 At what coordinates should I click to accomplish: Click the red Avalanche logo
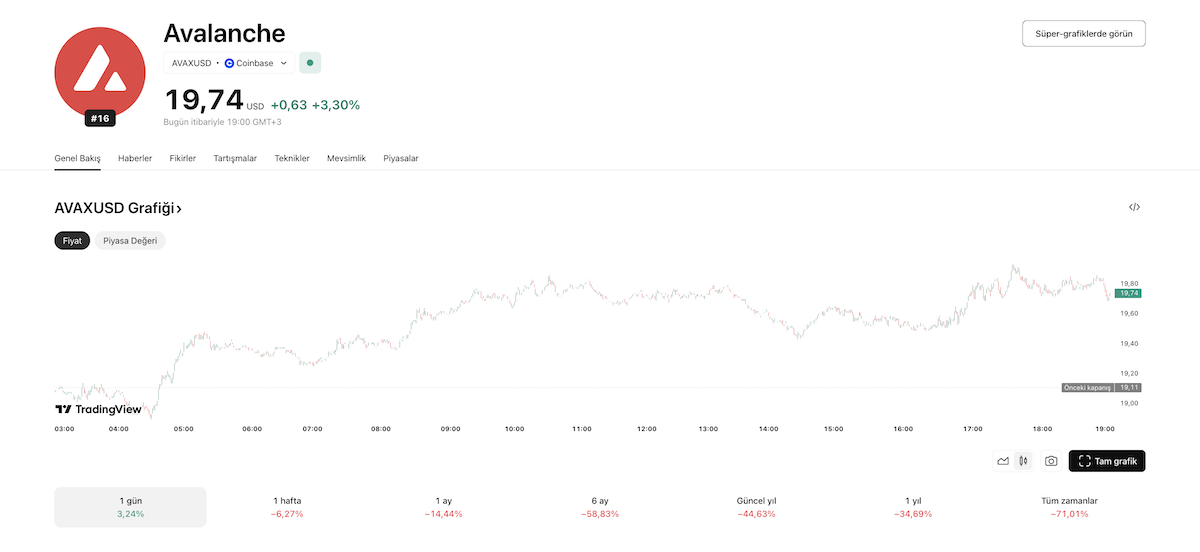pyautogui.click(x=100, y=72)
